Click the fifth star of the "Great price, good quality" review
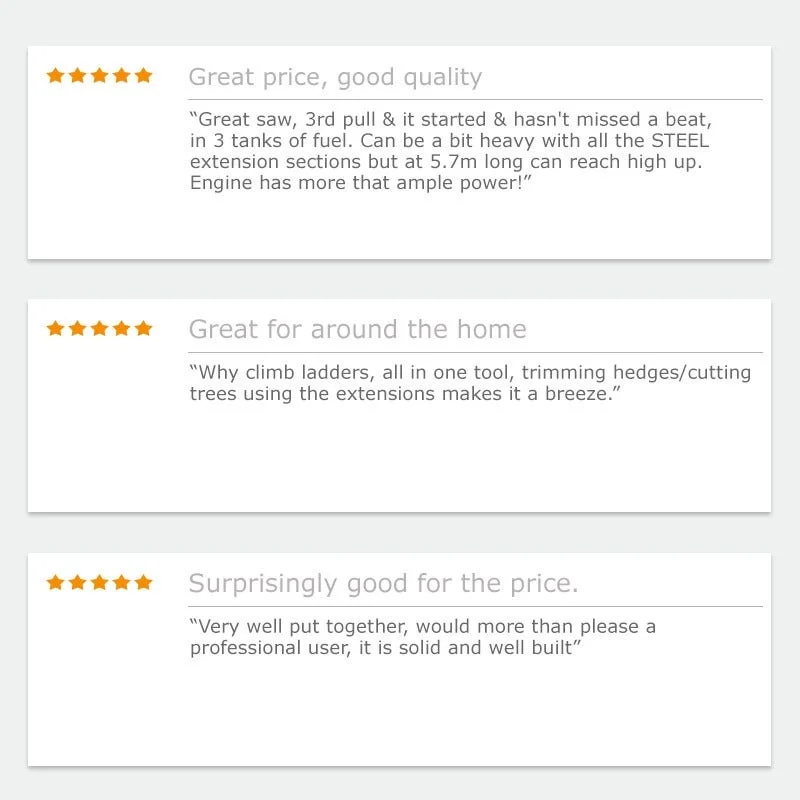This screenshot has height=800, width=800. (x=143, y=75)
